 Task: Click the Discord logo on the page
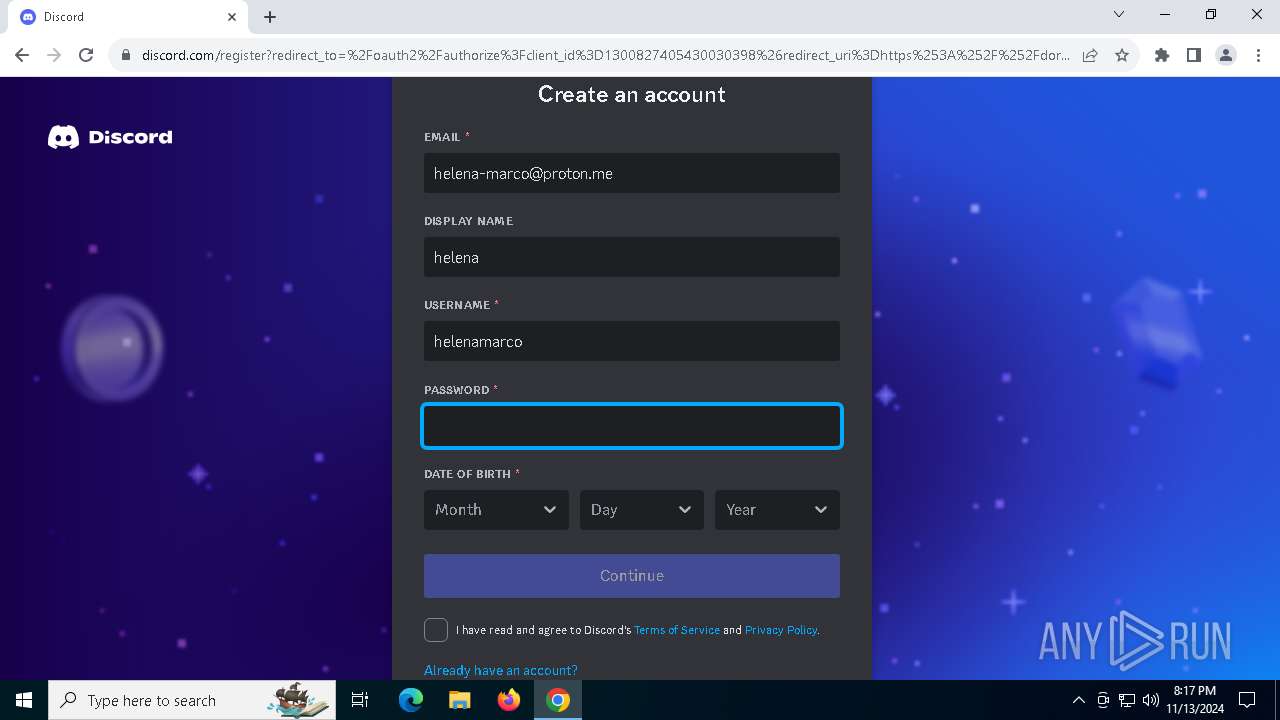coord(110,137)
